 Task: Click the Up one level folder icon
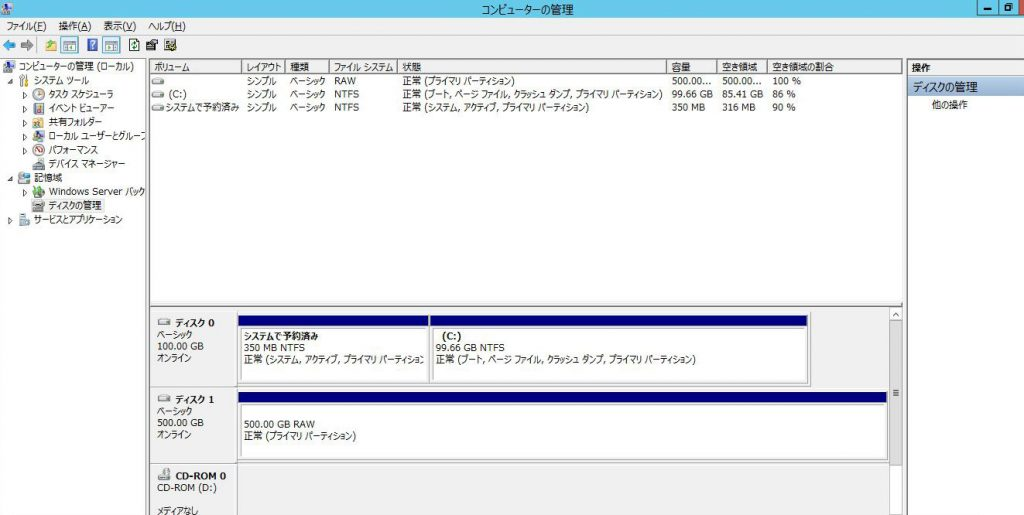click(x=51, y=45)
